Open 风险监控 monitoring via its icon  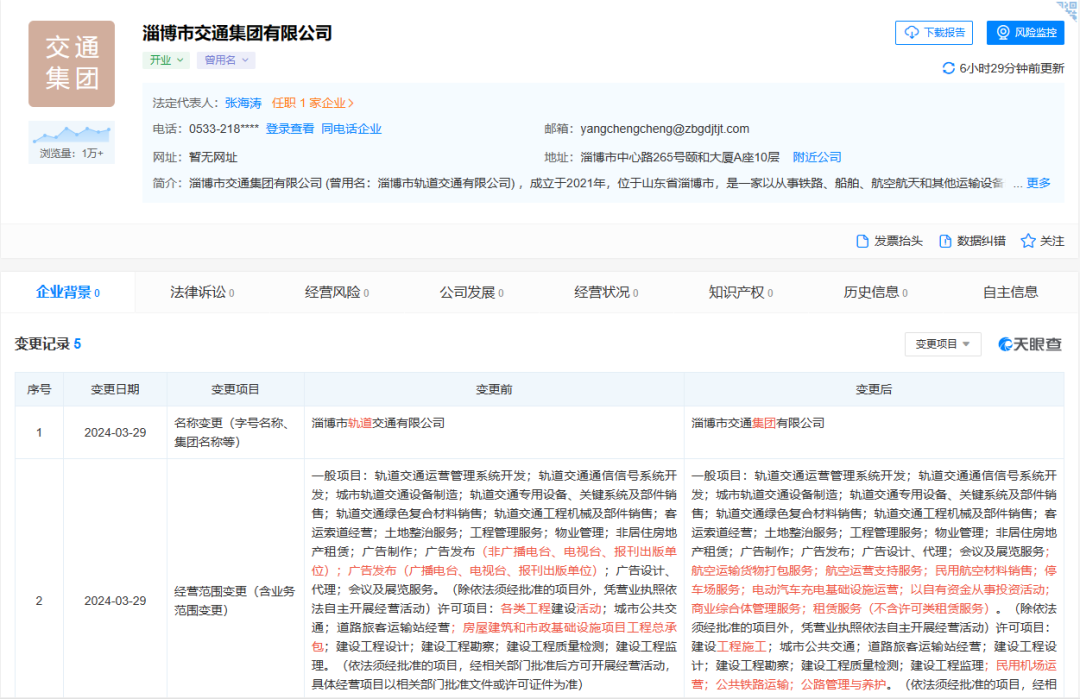point(1004,32)
